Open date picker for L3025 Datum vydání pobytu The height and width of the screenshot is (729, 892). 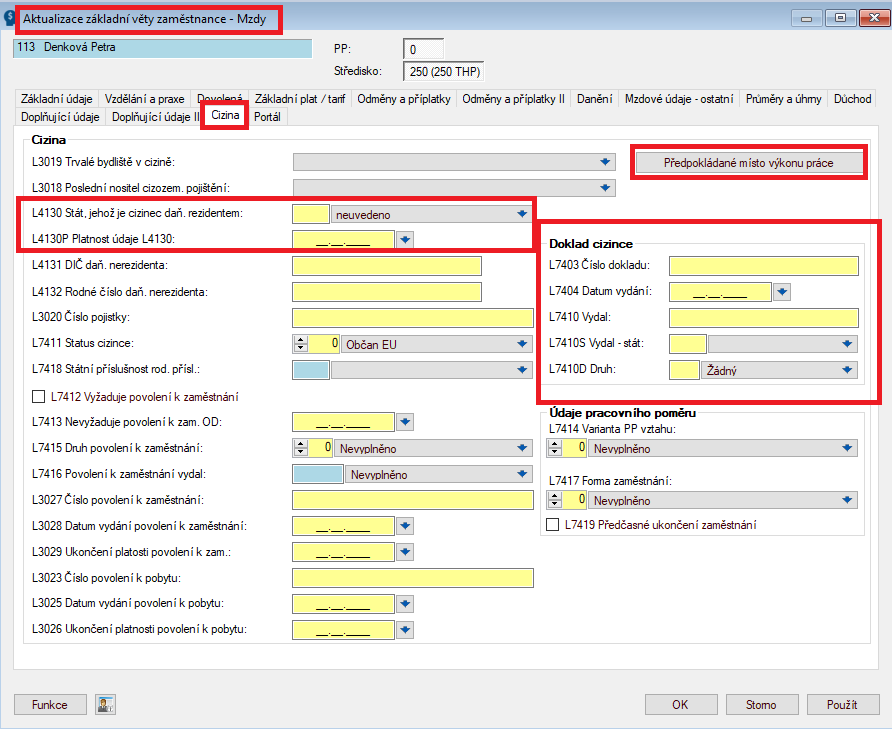coord(405,604)
